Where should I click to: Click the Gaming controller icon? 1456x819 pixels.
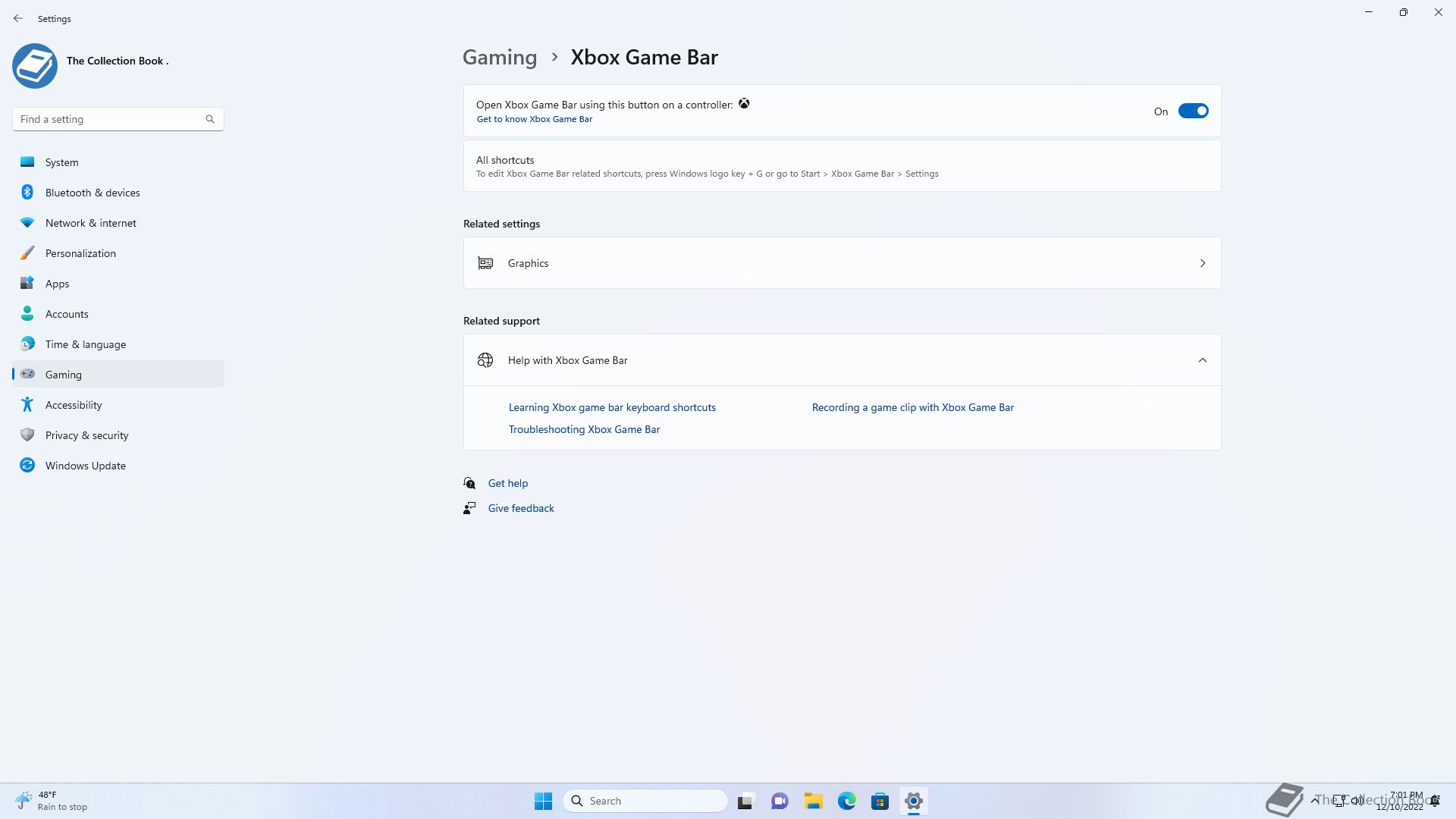[27, 374]
